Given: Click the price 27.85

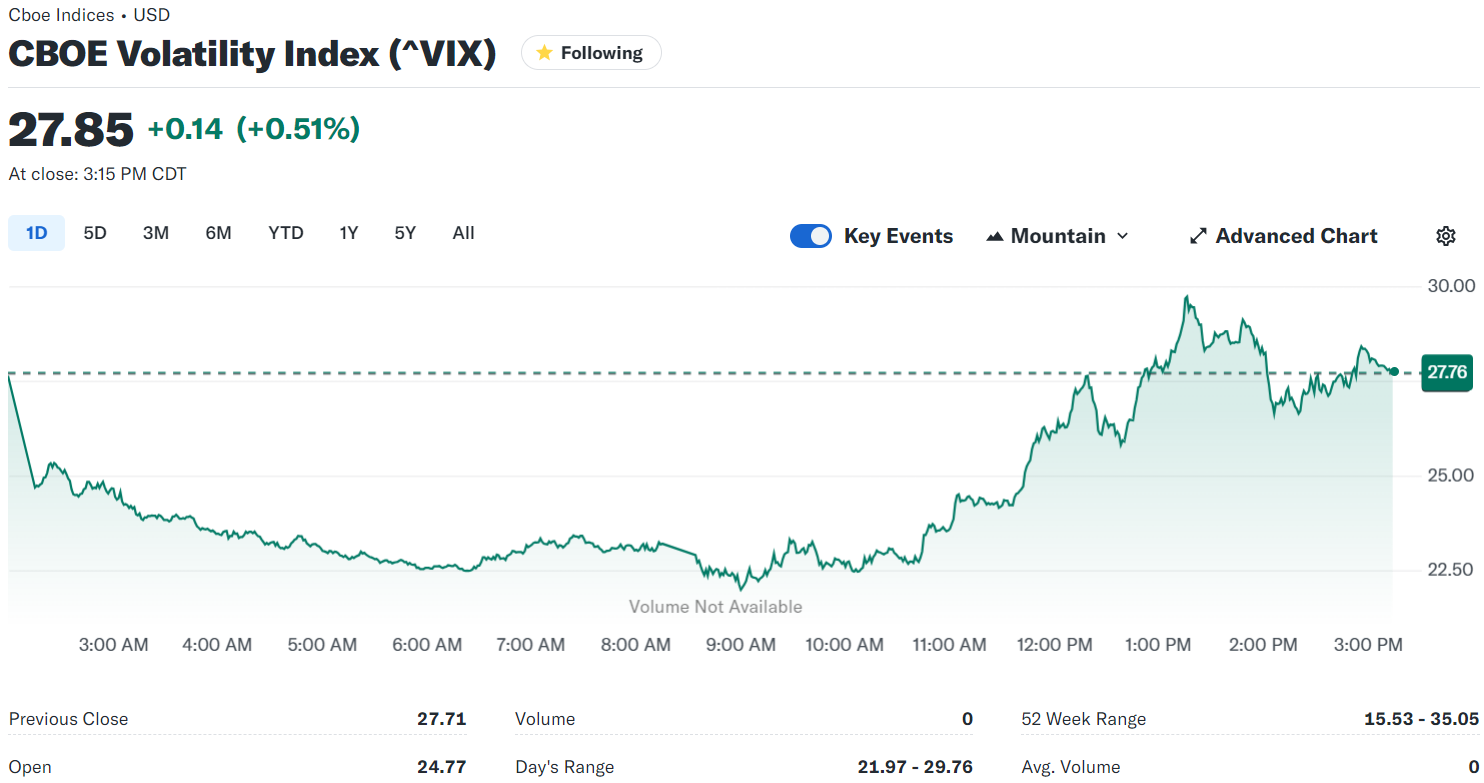Looking at the screenshot, I should pyautogui.click(x=71, y=129).
